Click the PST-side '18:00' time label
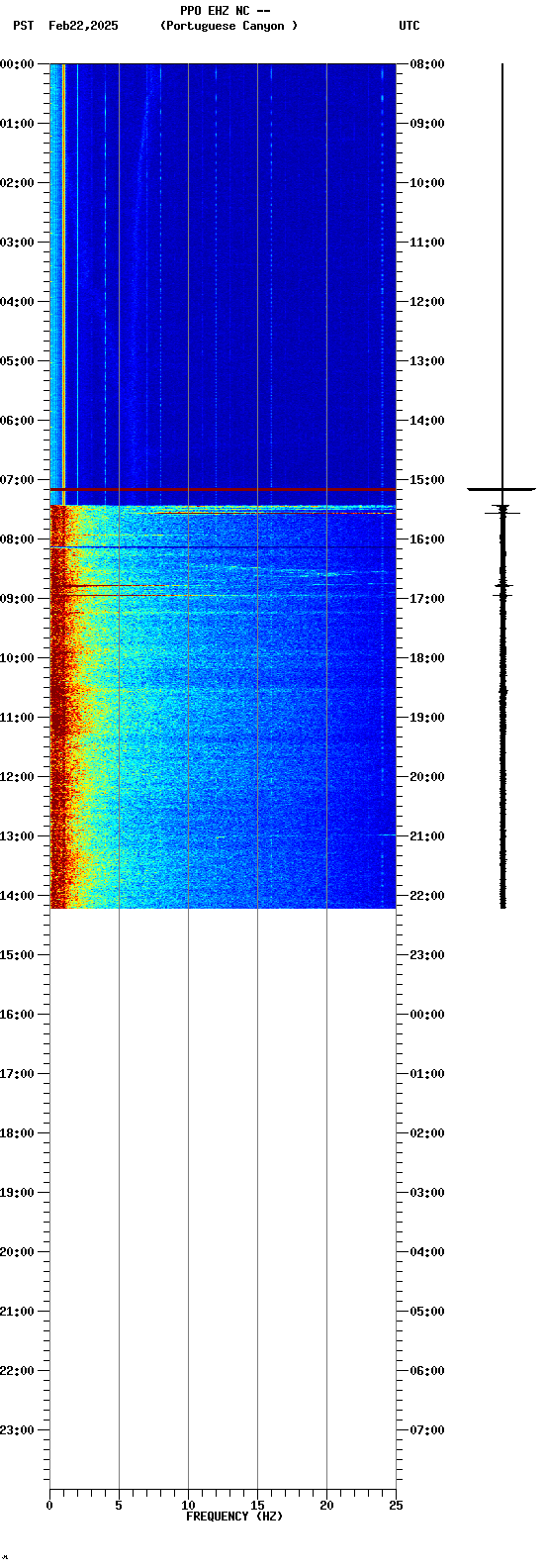The width and height of the screenshot is (546, 1568). (18, 1133)
